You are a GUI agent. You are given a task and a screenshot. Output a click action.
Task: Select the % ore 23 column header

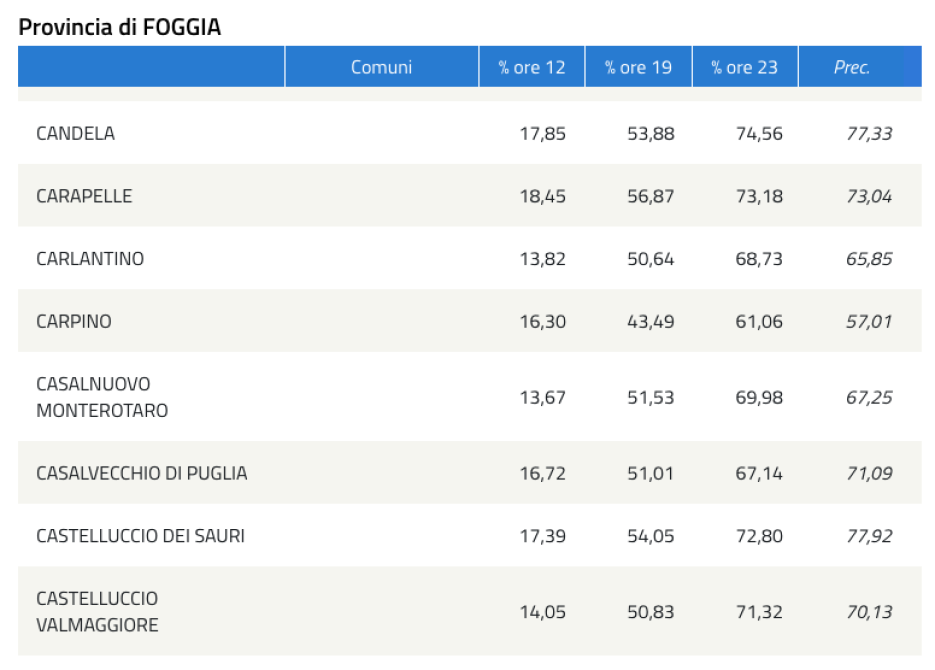point(745,67)
